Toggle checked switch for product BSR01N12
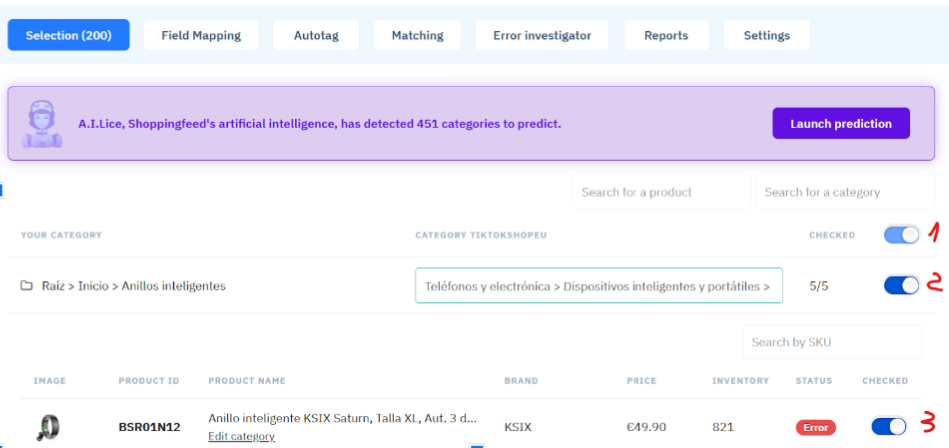Viewport: 949px width, 448px height. (889, 427)
